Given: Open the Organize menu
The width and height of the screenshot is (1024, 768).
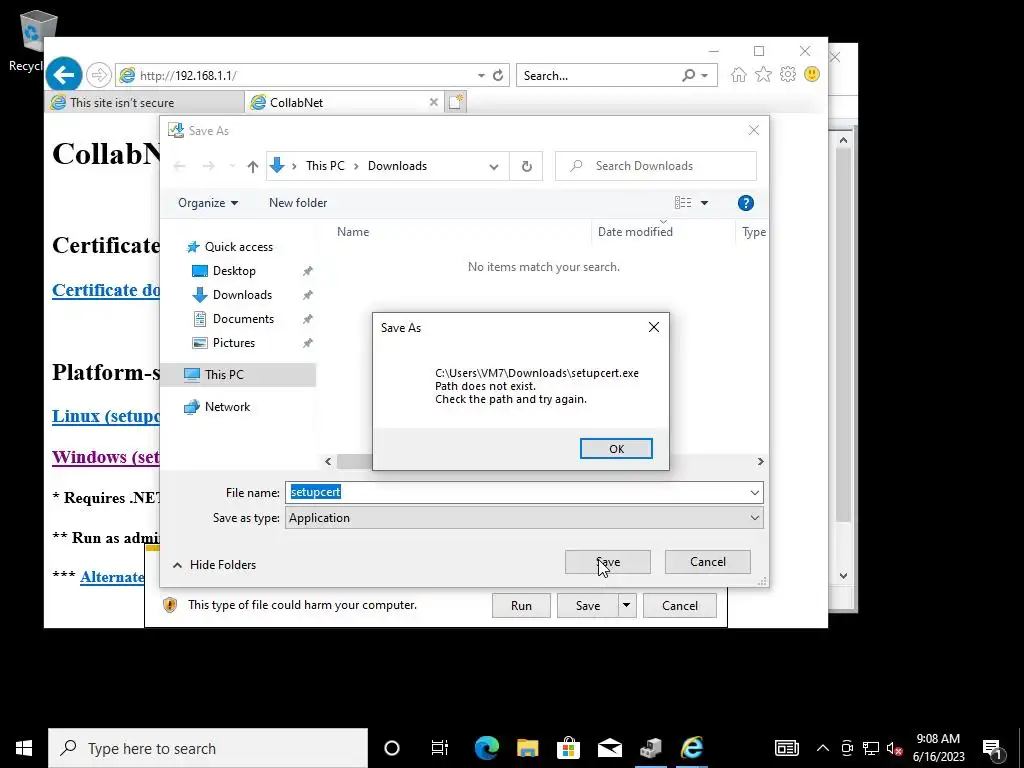Looking at the screenshot, I should pos(208,203).
